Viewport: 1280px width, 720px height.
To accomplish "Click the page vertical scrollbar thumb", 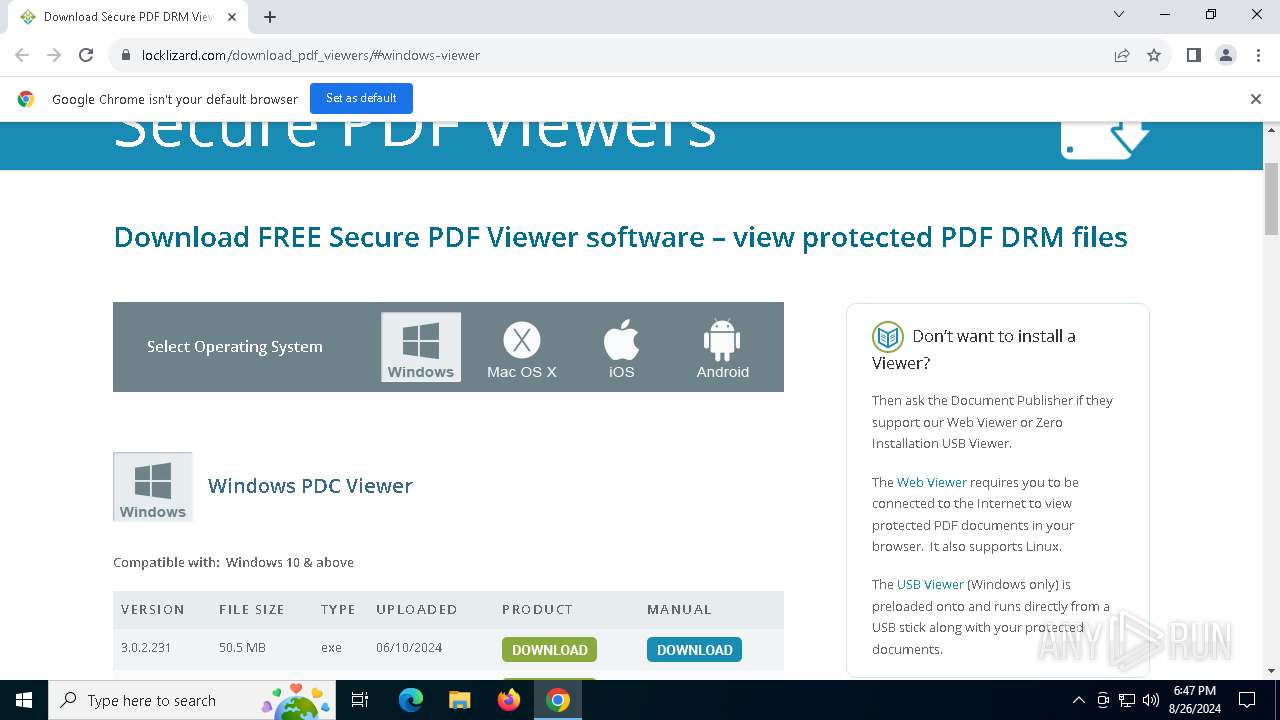I will coord(1272,198).
